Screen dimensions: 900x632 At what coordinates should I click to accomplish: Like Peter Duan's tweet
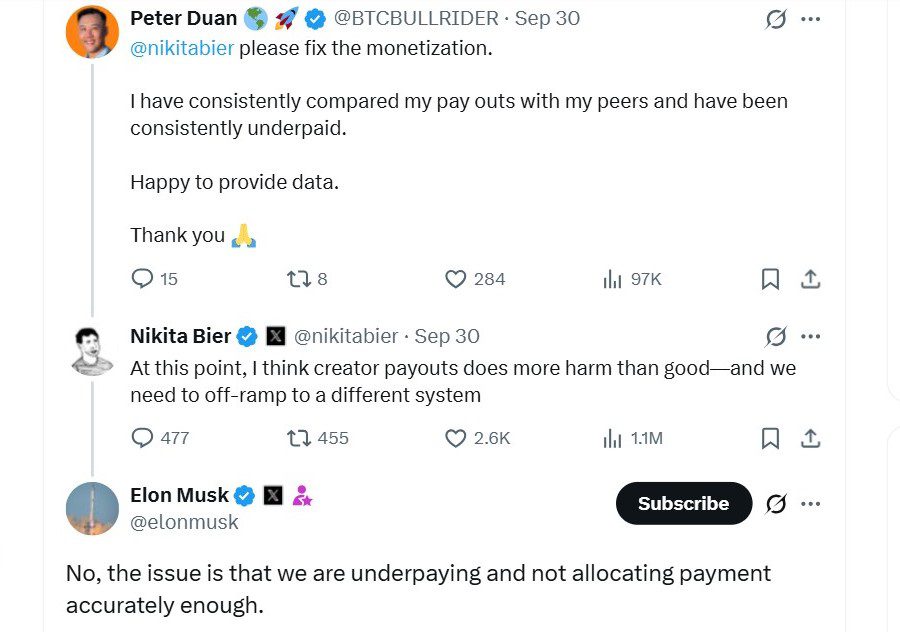point(456,279)
